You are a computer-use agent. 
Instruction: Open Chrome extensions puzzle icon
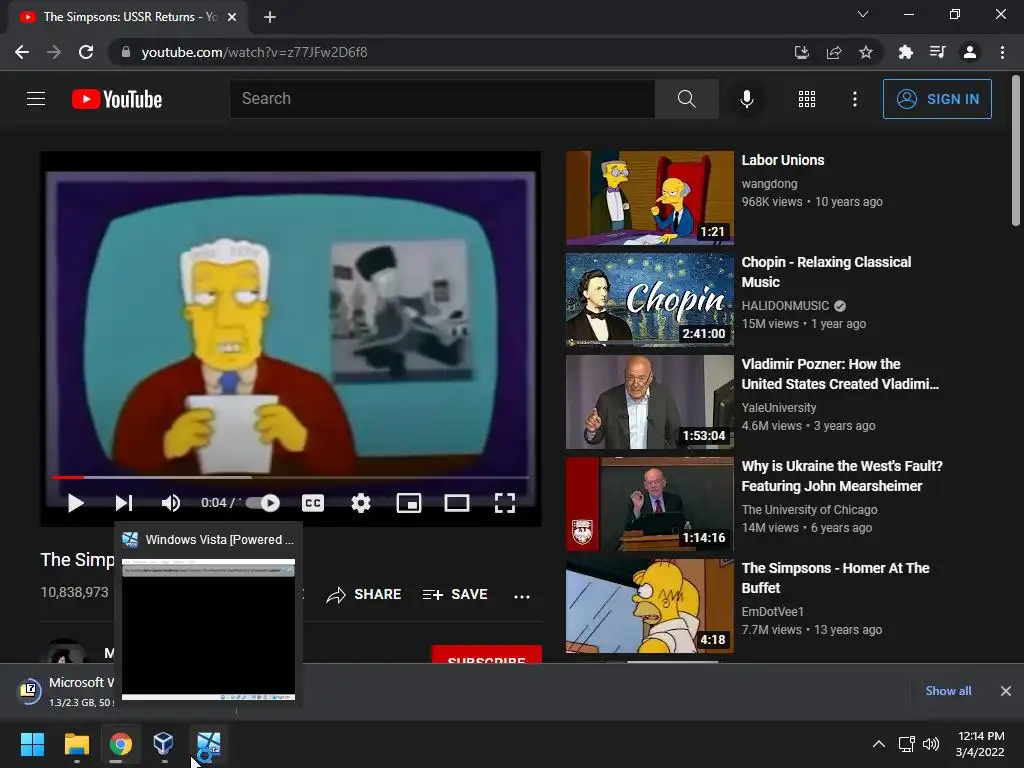[x=905, y=52]
